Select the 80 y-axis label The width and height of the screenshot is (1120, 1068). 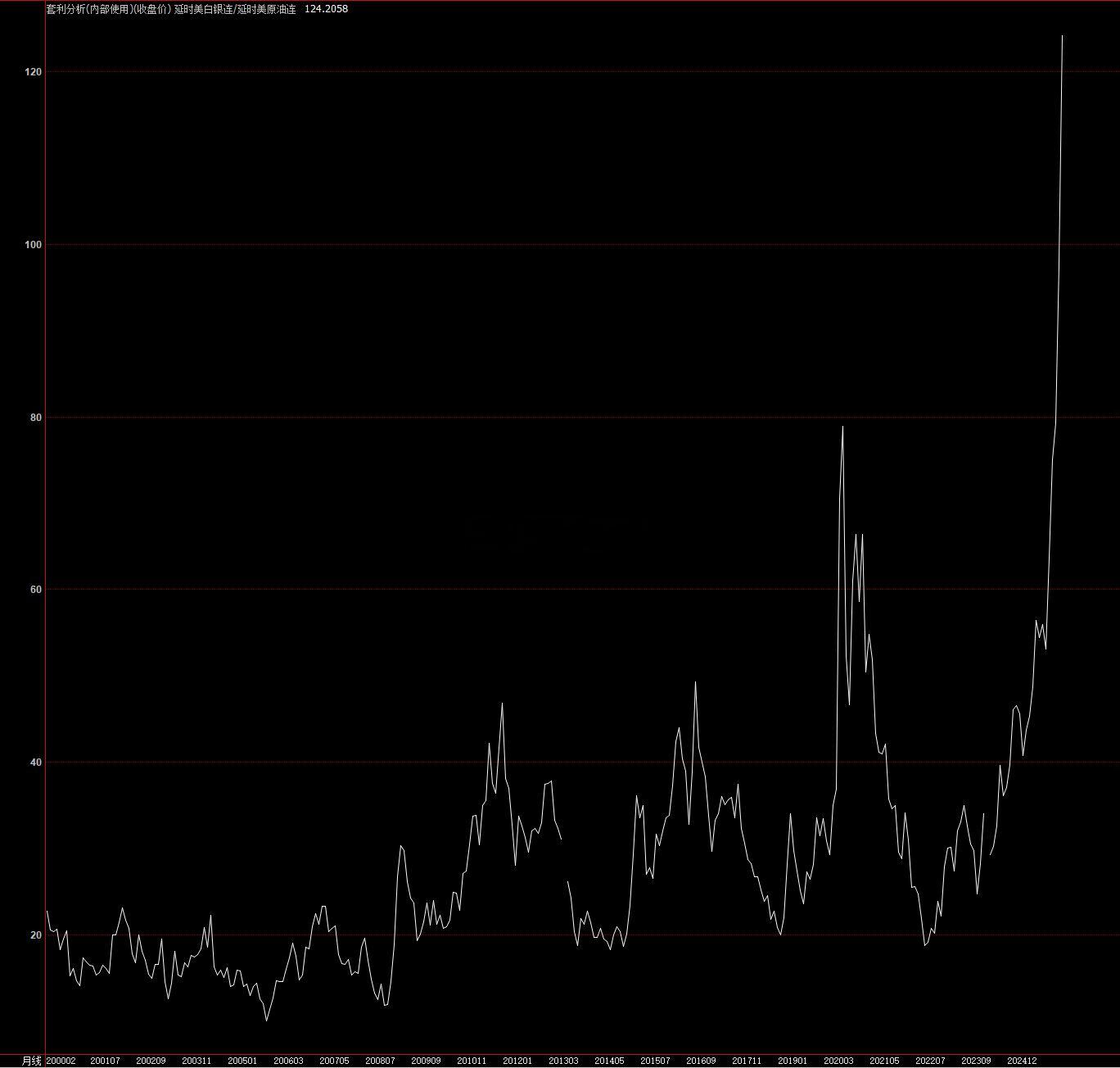click(35, 418)
